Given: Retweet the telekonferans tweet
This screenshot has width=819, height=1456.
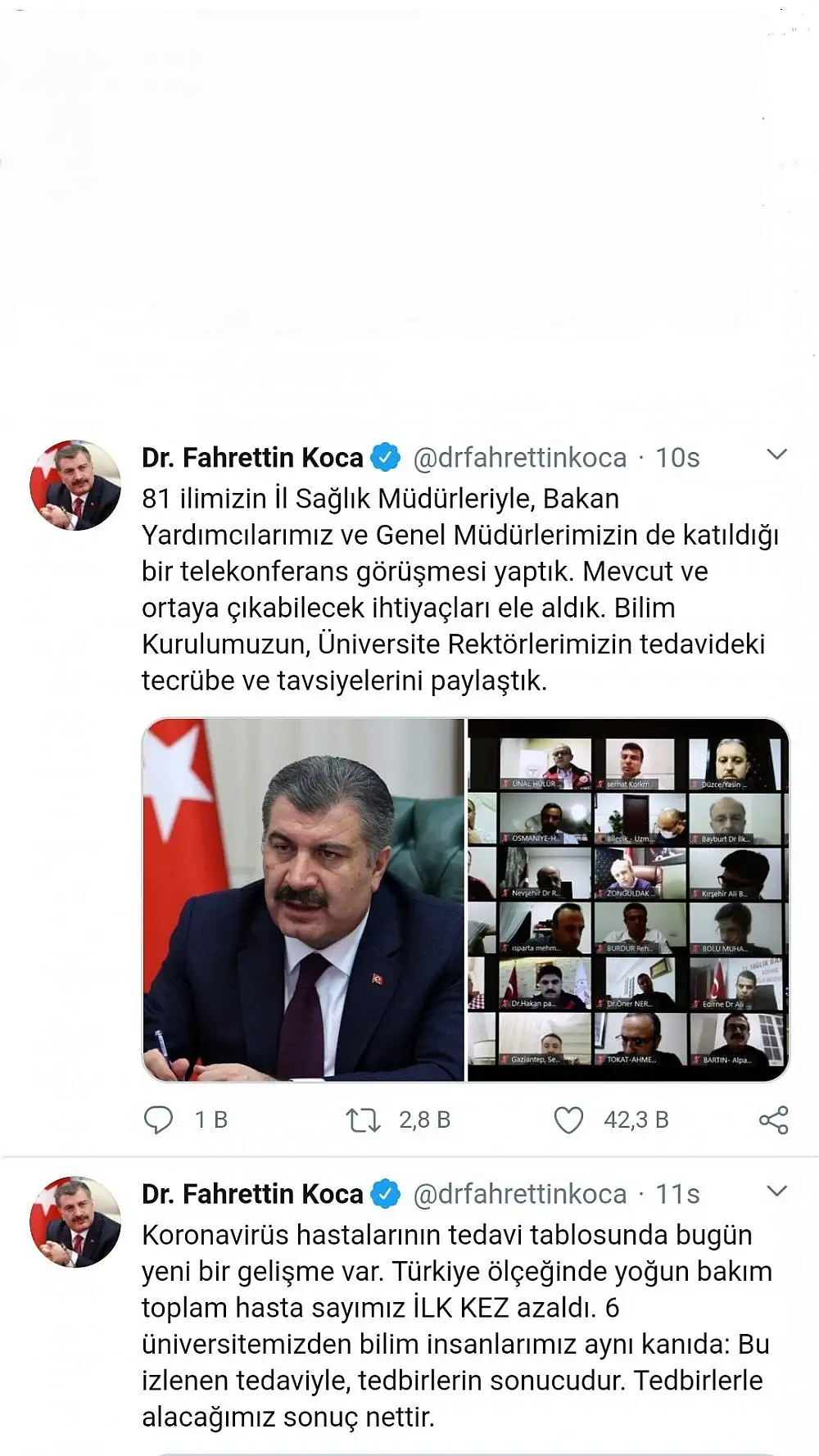Looking at the screenshot, I should coord(363,1119).
